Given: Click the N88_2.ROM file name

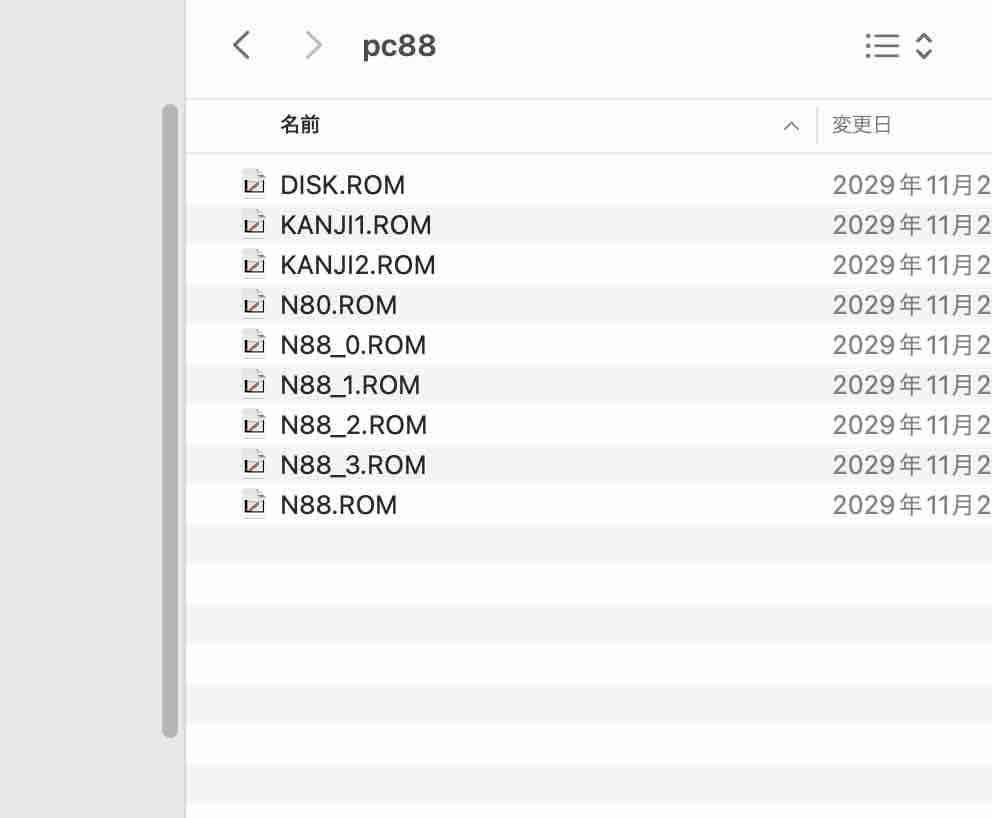Looking at the screenshot, I should (354, 425).
